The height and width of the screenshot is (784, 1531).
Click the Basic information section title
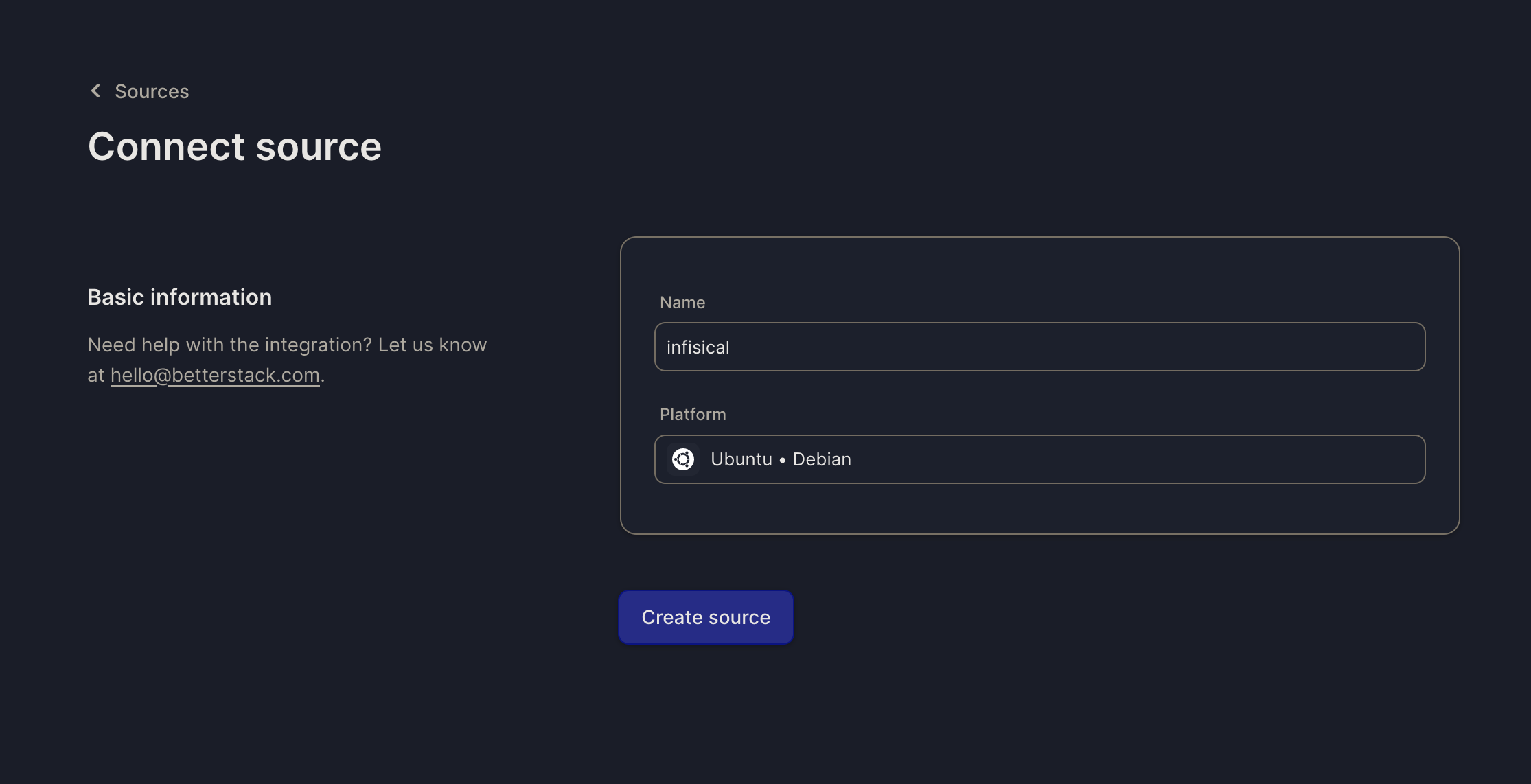click(180, 297)
